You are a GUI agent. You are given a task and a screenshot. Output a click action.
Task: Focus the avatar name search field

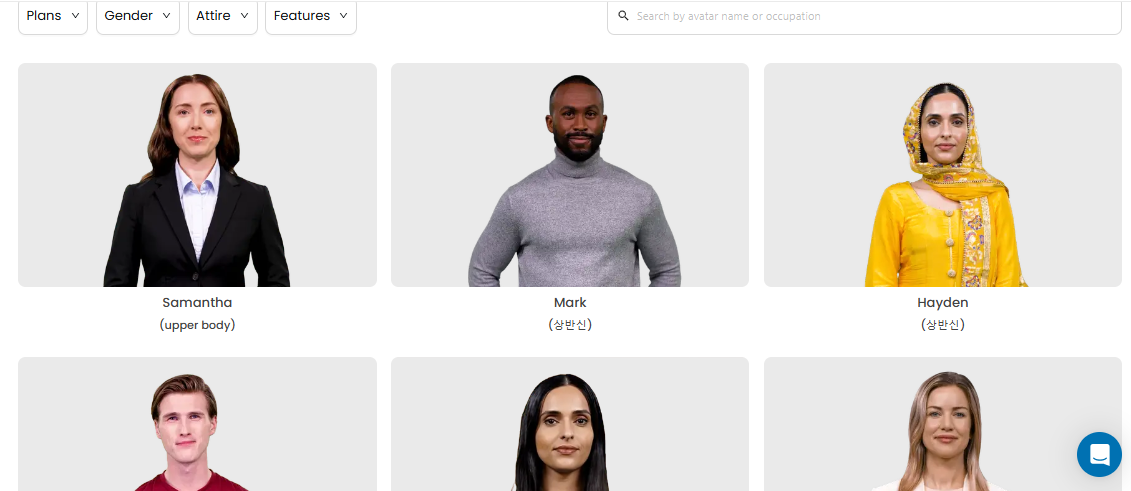pos(864,16)
